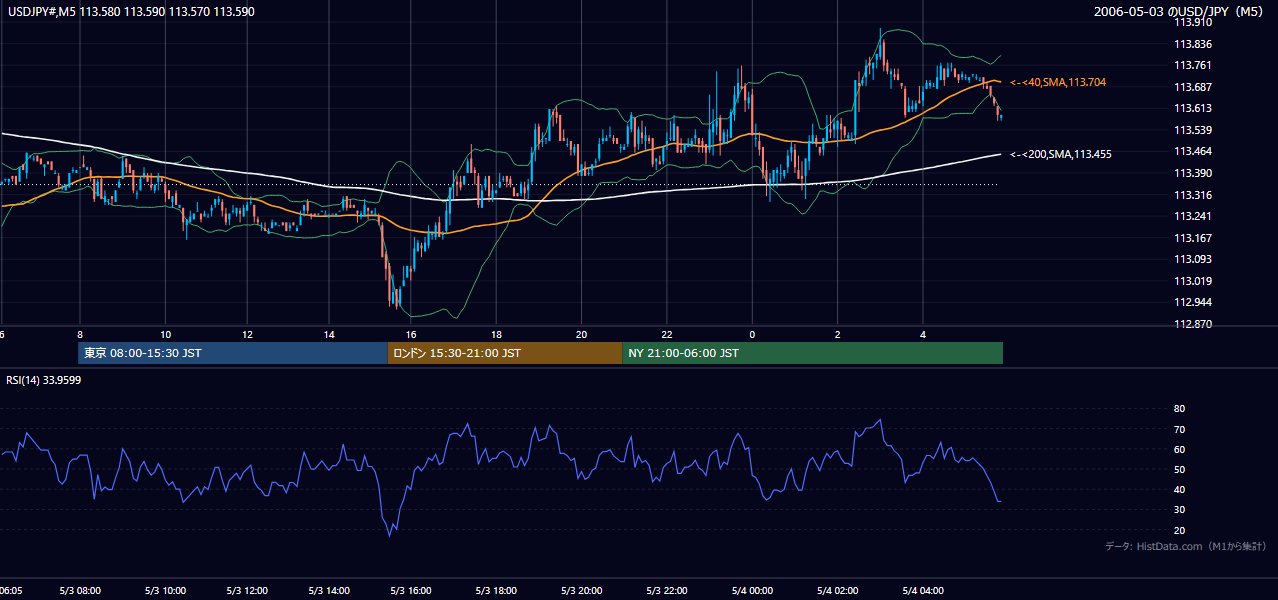
Task: Click the 113.316 price axis label
Action: click(x=1193, y=195)
